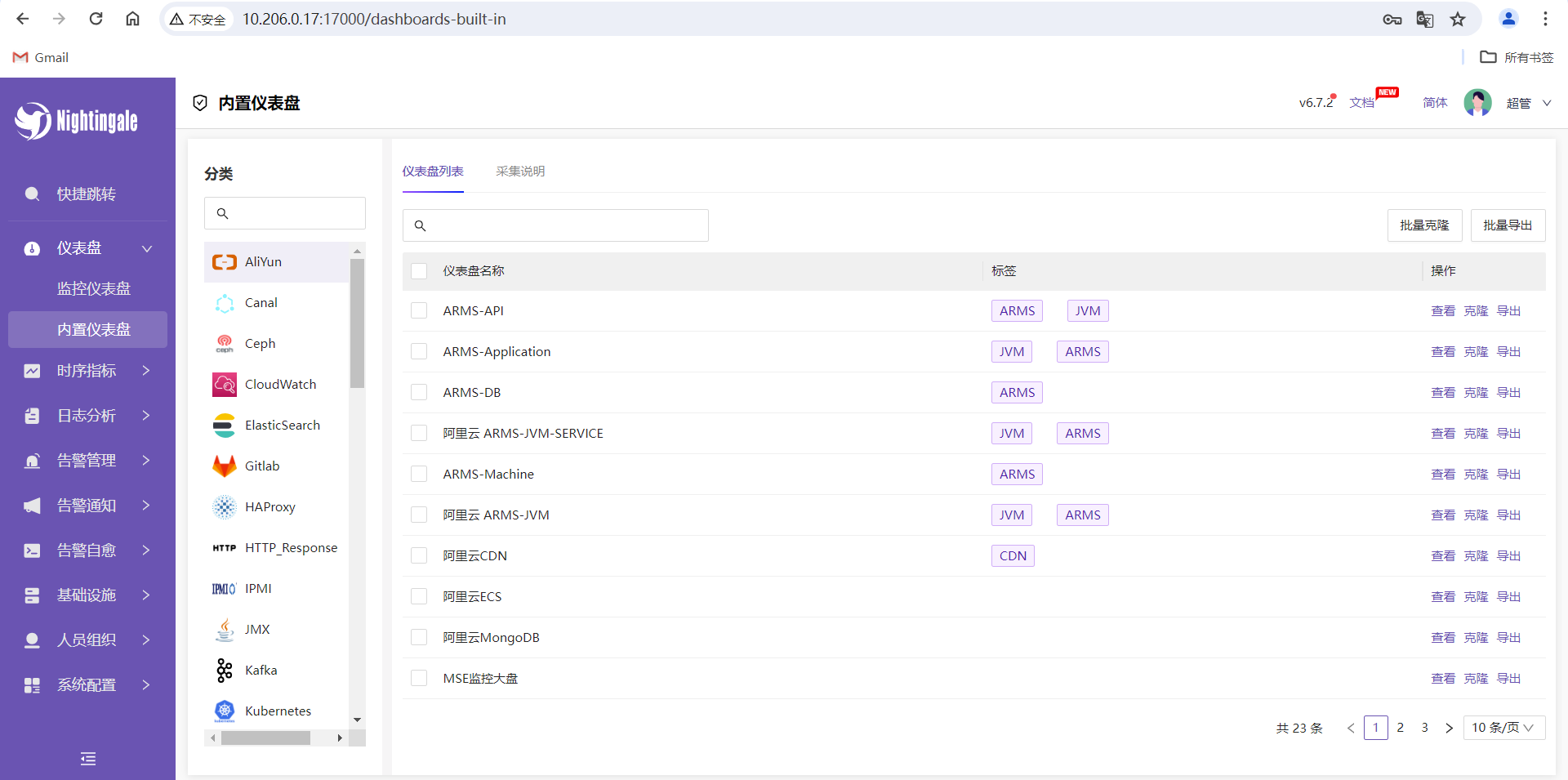The image size is (1568, 780).
Task: Expand the 时序指标 sidebar menu
Action: (x=87, y=371)
